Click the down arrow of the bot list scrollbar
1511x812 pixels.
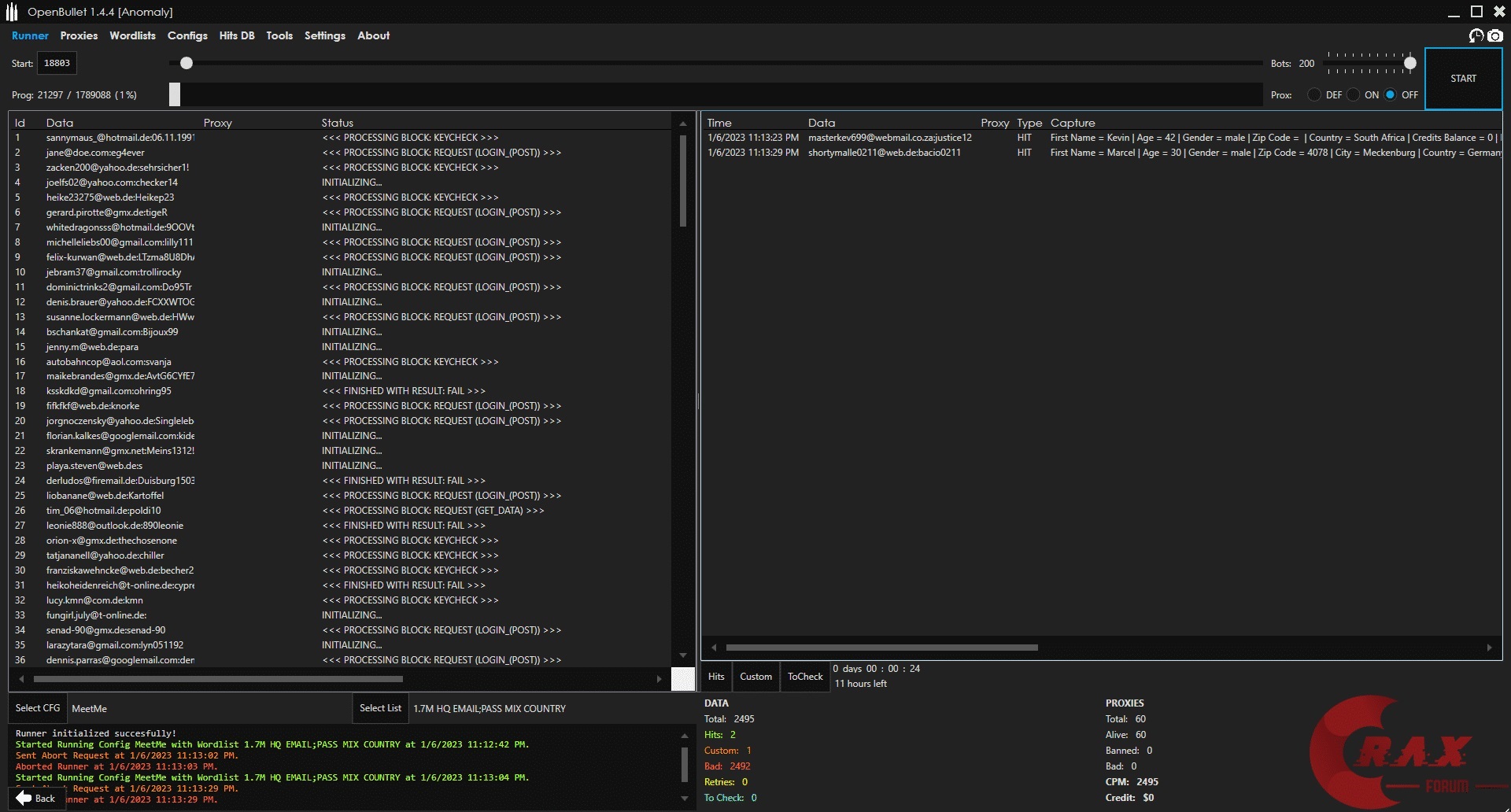click(x=683, y=655)
